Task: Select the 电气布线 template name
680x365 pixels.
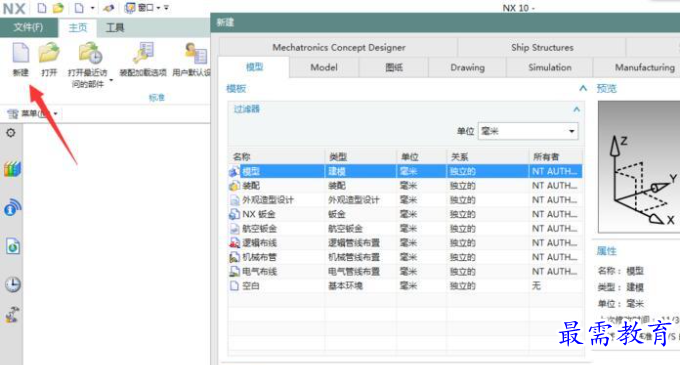Action: pos(259,271)
